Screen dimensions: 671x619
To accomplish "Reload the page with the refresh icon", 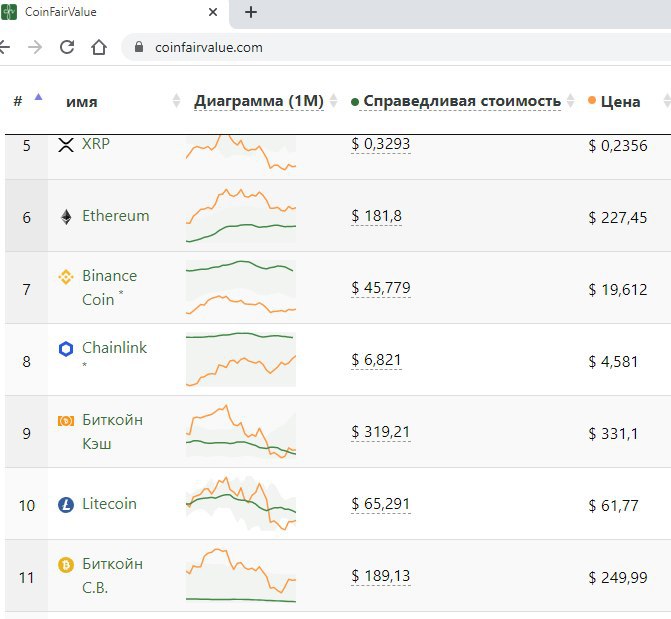I will (x=67, y=47).
